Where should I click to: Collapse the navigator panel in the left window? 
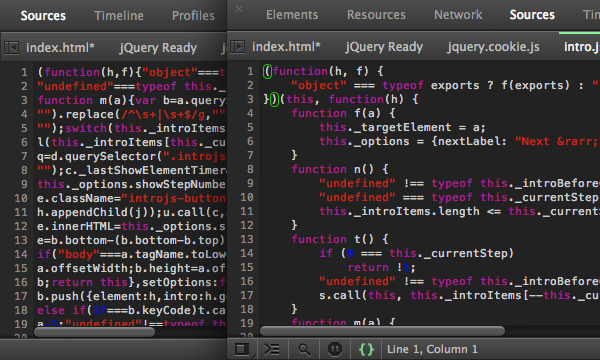11,48
